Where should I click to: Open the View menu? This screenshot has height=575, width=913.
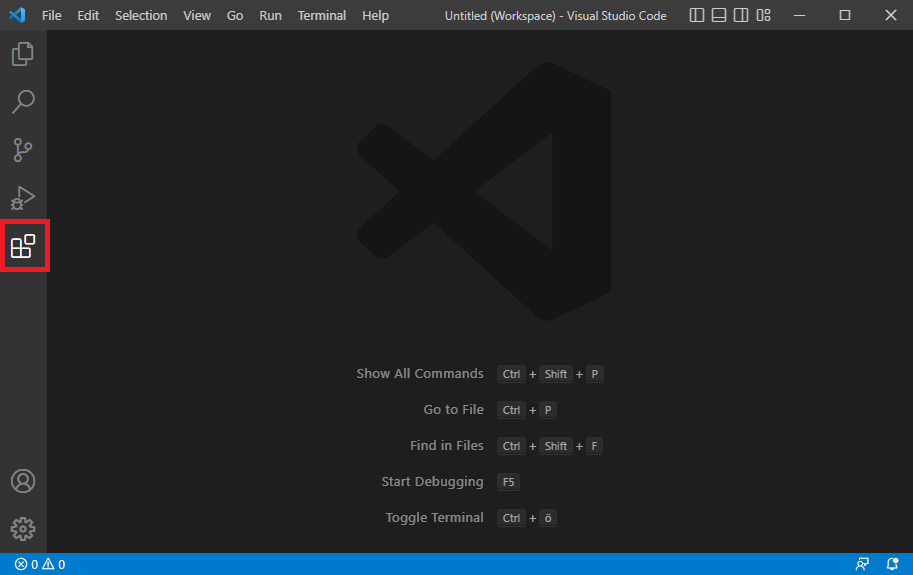tap(197, 16)
